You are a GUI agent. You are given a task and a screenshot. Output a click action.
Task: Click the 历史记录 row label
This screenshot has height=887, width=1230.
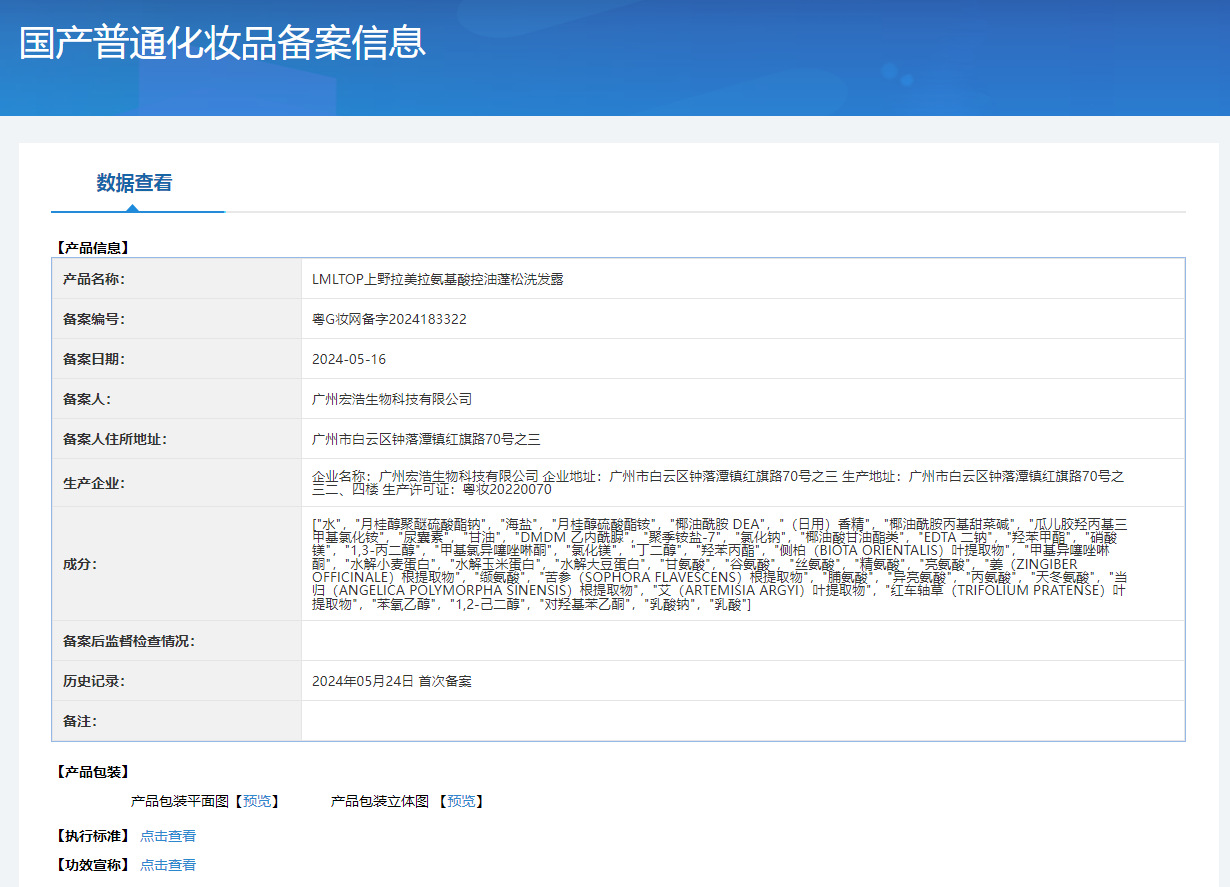(x=94, y=681)
